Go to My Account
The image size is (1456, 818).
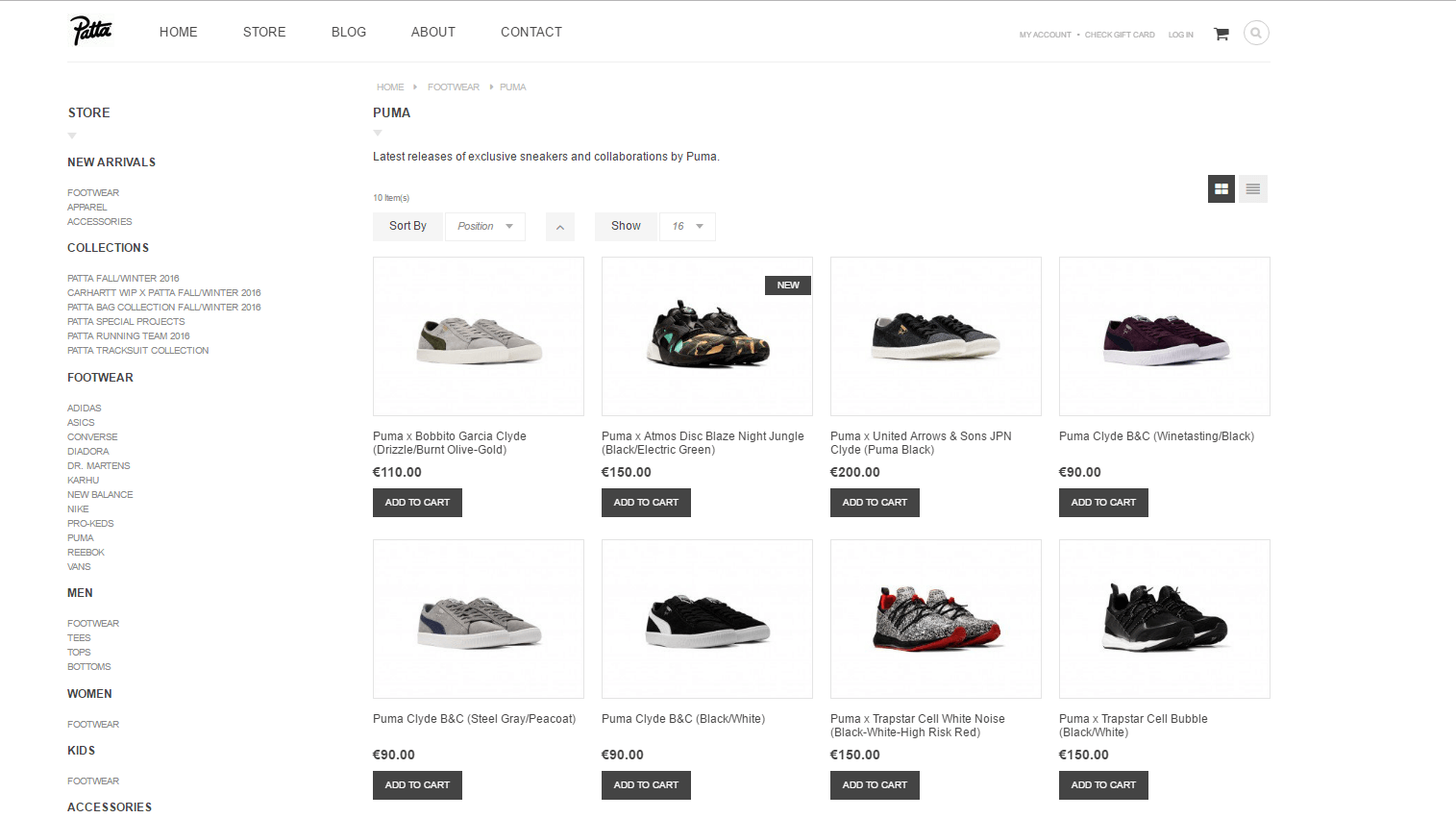point(1046,35)
